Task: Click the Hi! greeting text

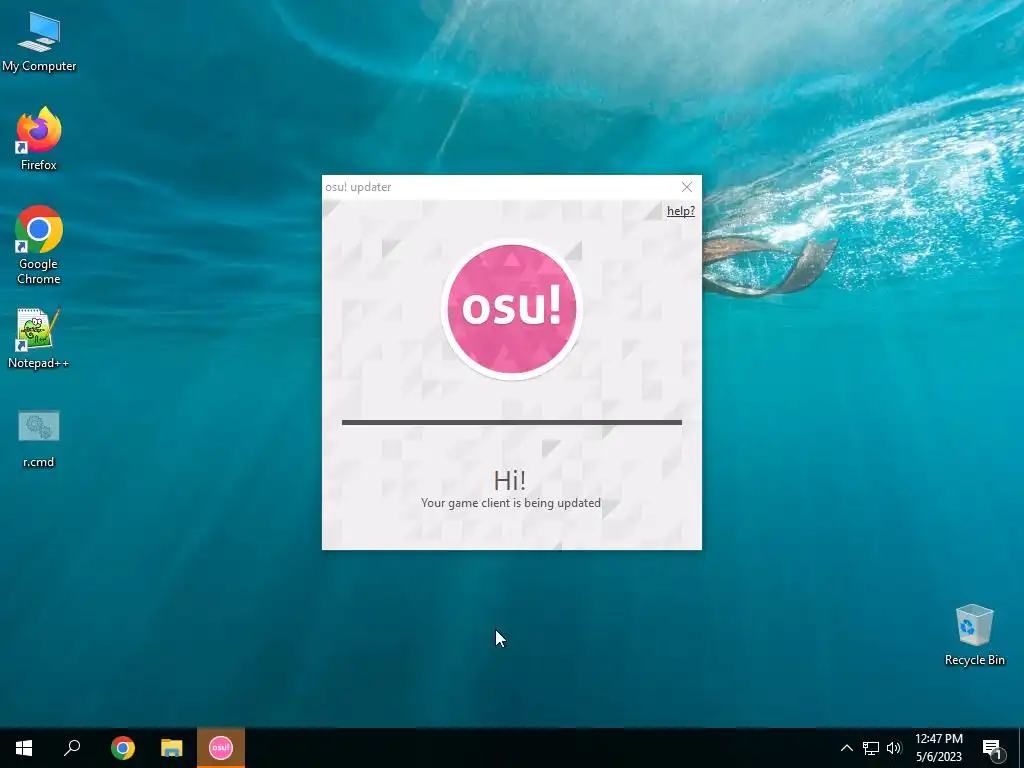Action: (x=509, y=480)
